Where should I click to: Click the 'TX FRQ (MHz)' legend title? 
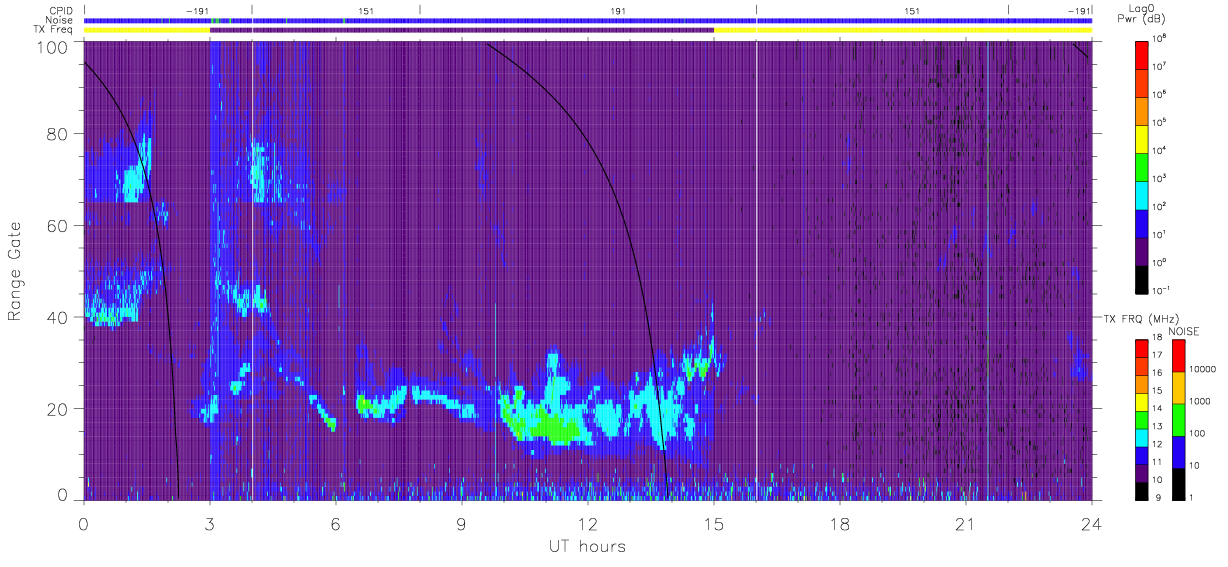tap(1141, 318)
